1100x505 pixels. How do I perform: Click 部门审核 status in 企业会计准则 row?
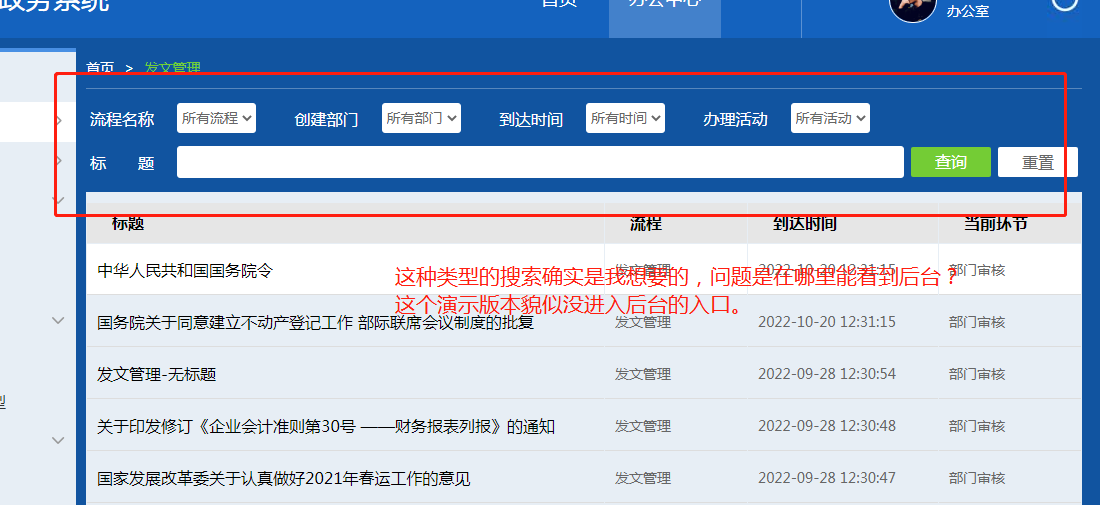[977, 426]
